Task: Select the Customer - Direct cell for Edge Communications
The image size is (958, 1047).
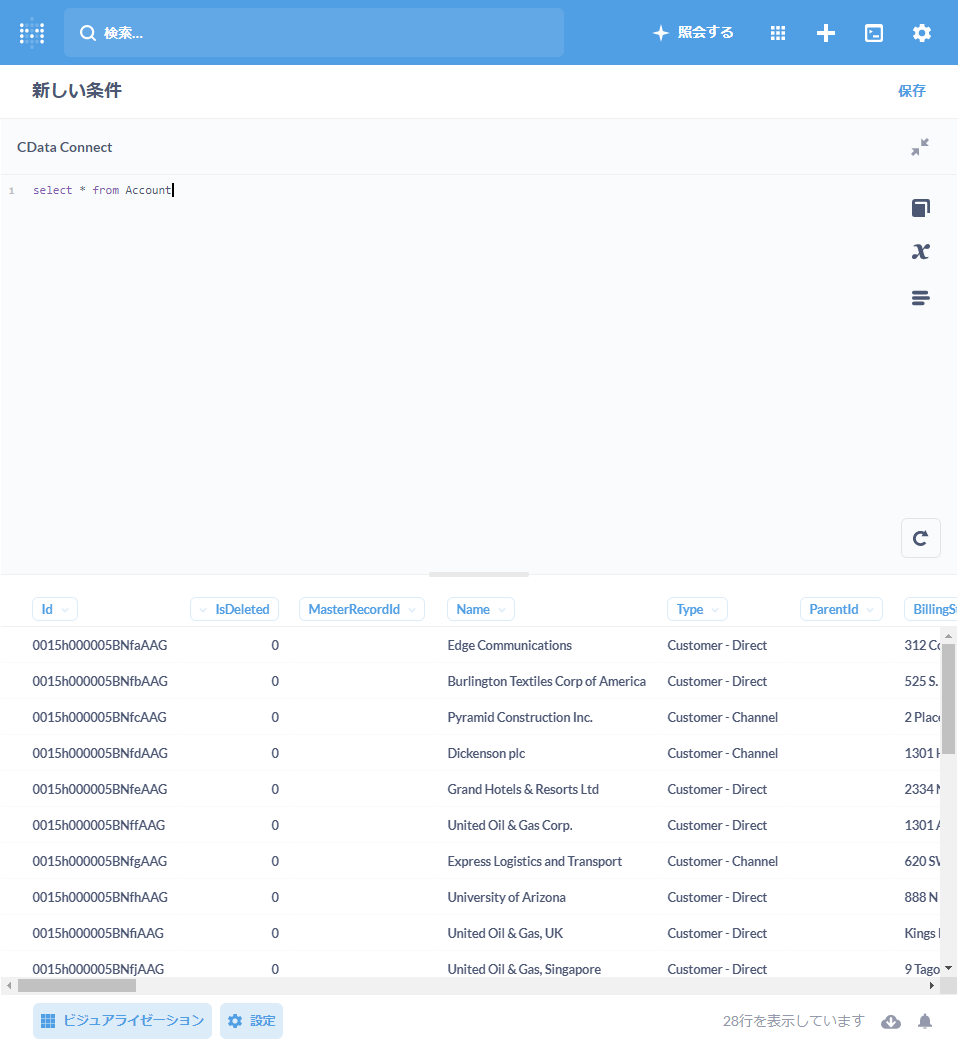Action: 717,646
